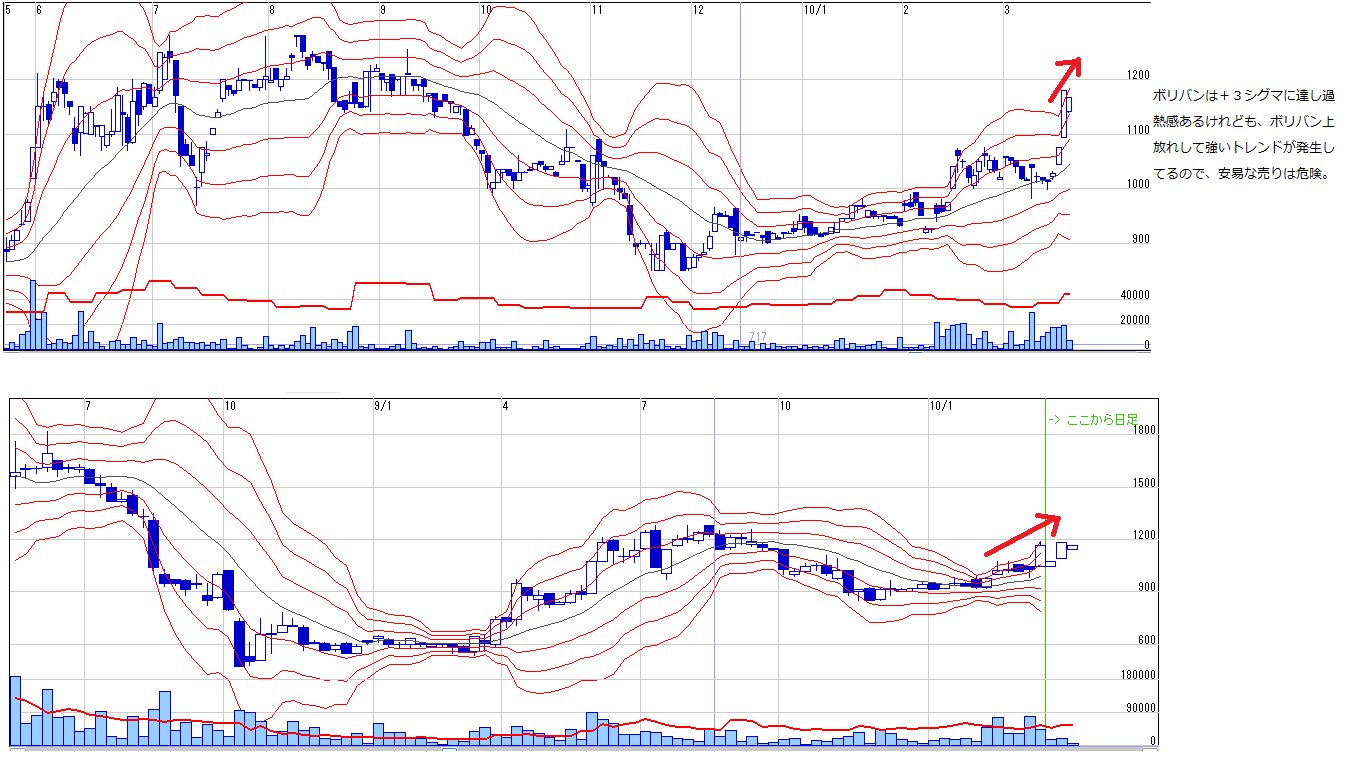
Task: Click the faint 717 label in upper chart
Action: [x=757, y=336]
